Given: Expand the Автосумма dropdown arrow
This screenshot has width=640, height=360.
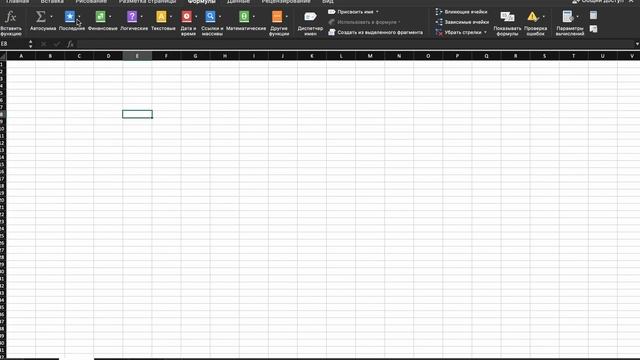Looking at the screenshot, I should click(x=51, y=17).
